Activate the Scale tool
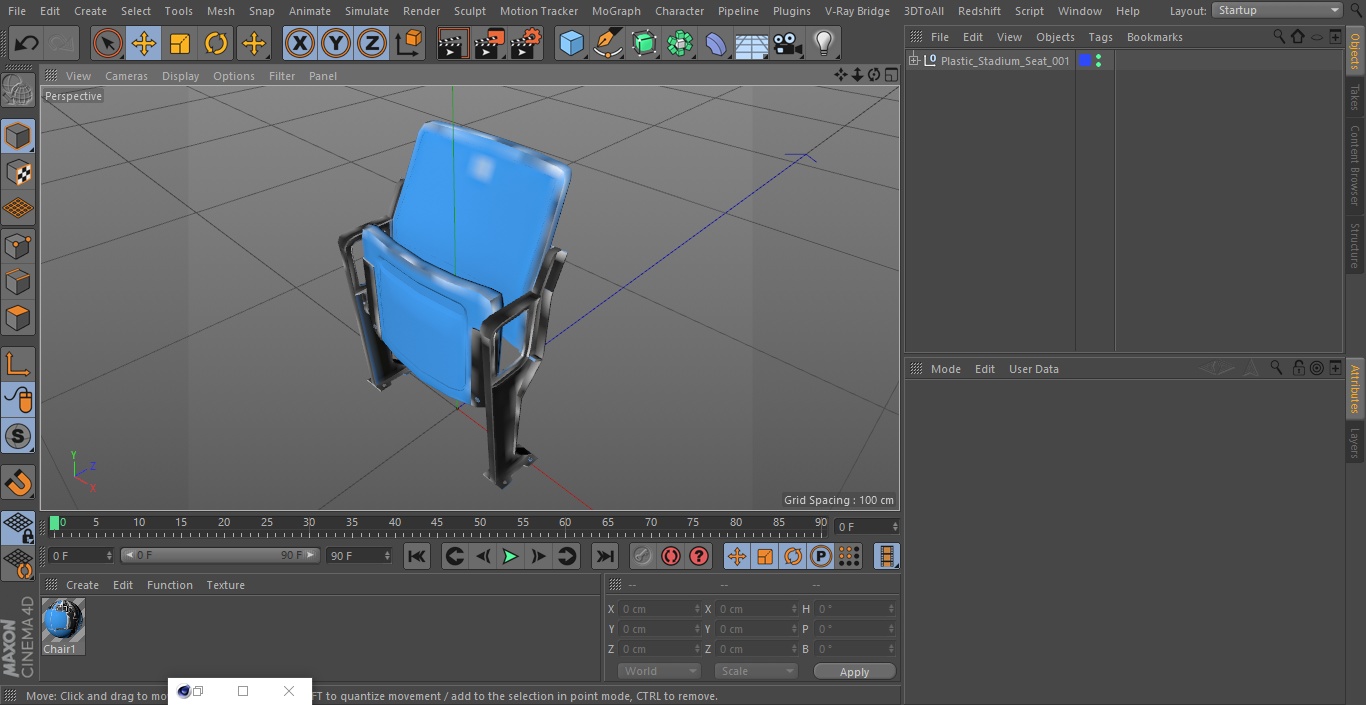The width and height of the screenshot is (1366, 705). click(180, 43)
